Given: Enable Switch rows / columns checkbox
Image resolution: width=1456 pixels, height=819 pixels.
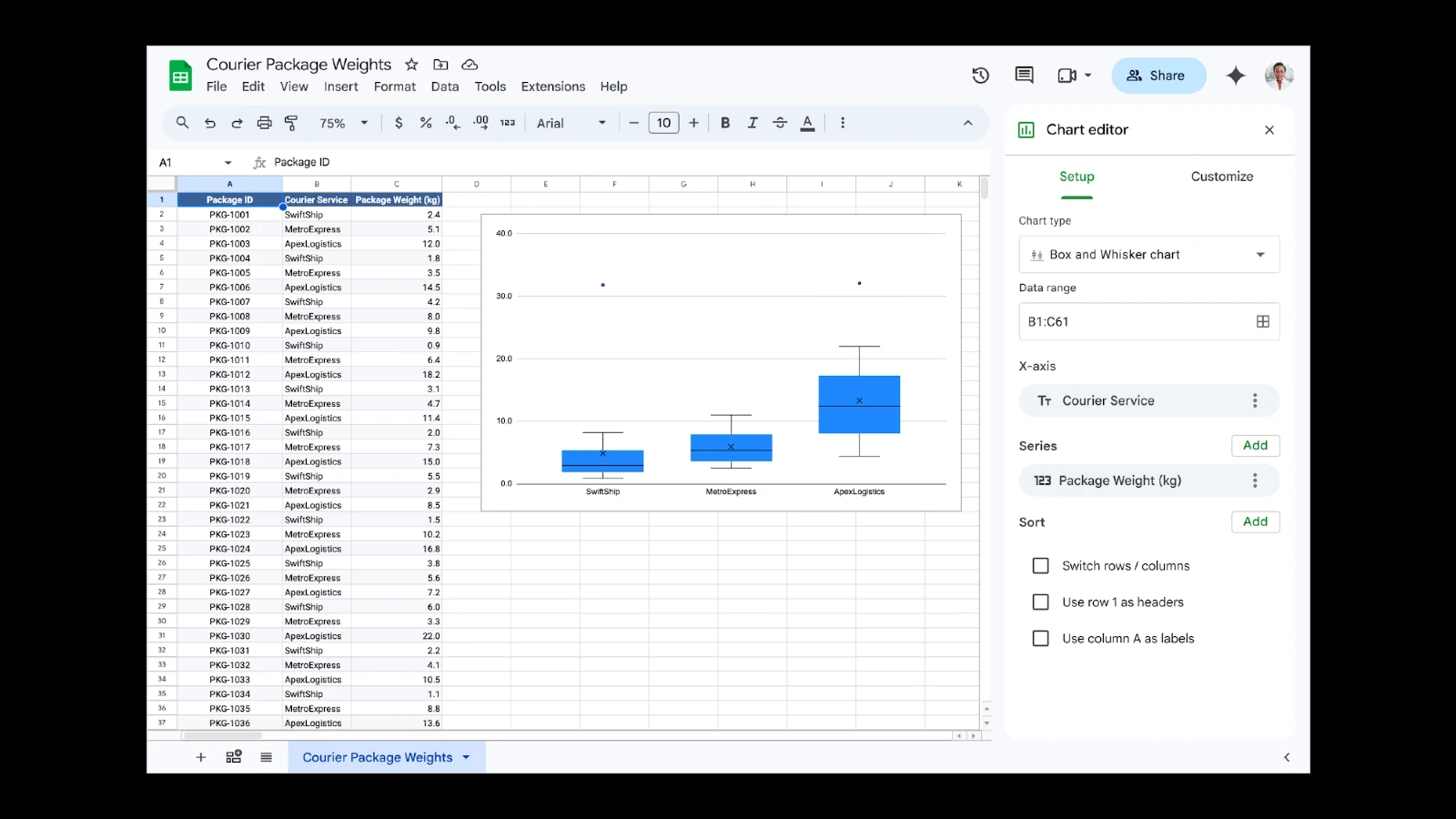Looking at the screenshot, I should [1041, 566].
